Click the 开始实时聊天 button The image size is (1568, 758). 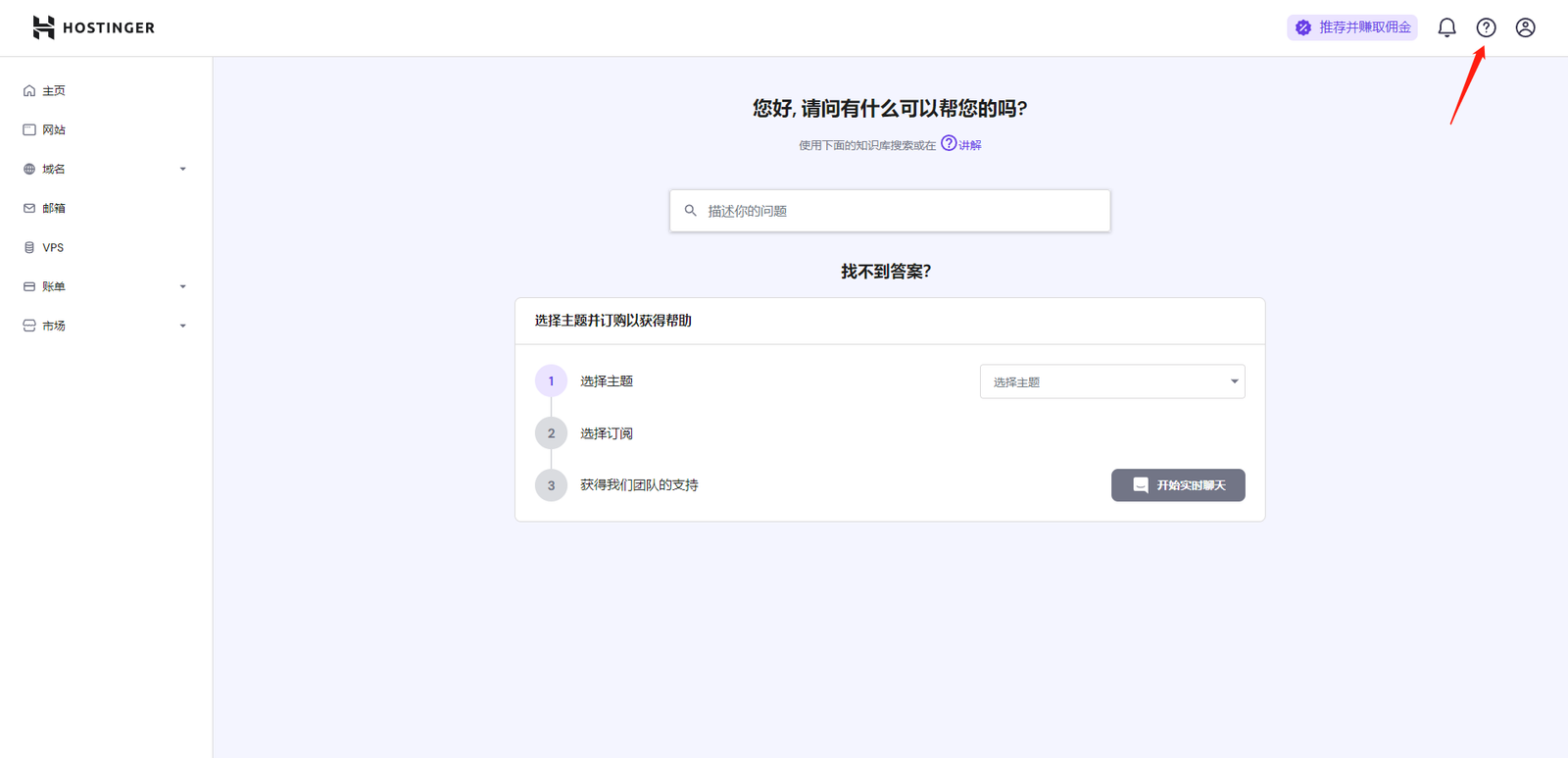pyautogui.click(x=1178, y=485)
